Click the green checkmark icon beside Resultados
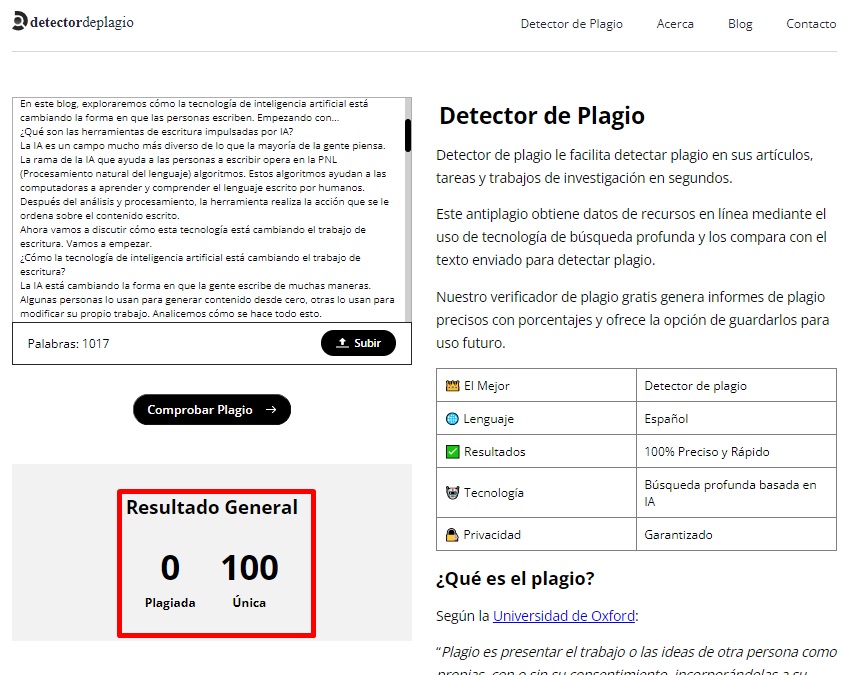This screenshot has width=847, height=675. (x=452, y=452)
